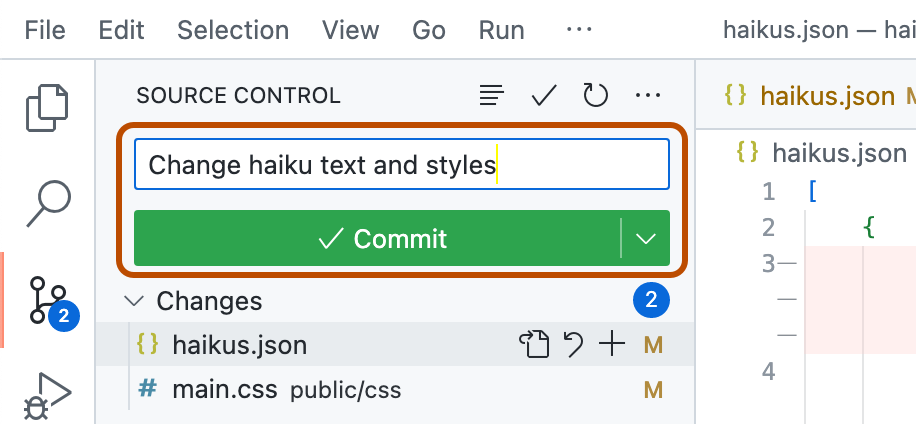Select the Source Control activity bar icon
Image resolution: width=916 pixels, height=424 pixels.
(x=48, y=301)
